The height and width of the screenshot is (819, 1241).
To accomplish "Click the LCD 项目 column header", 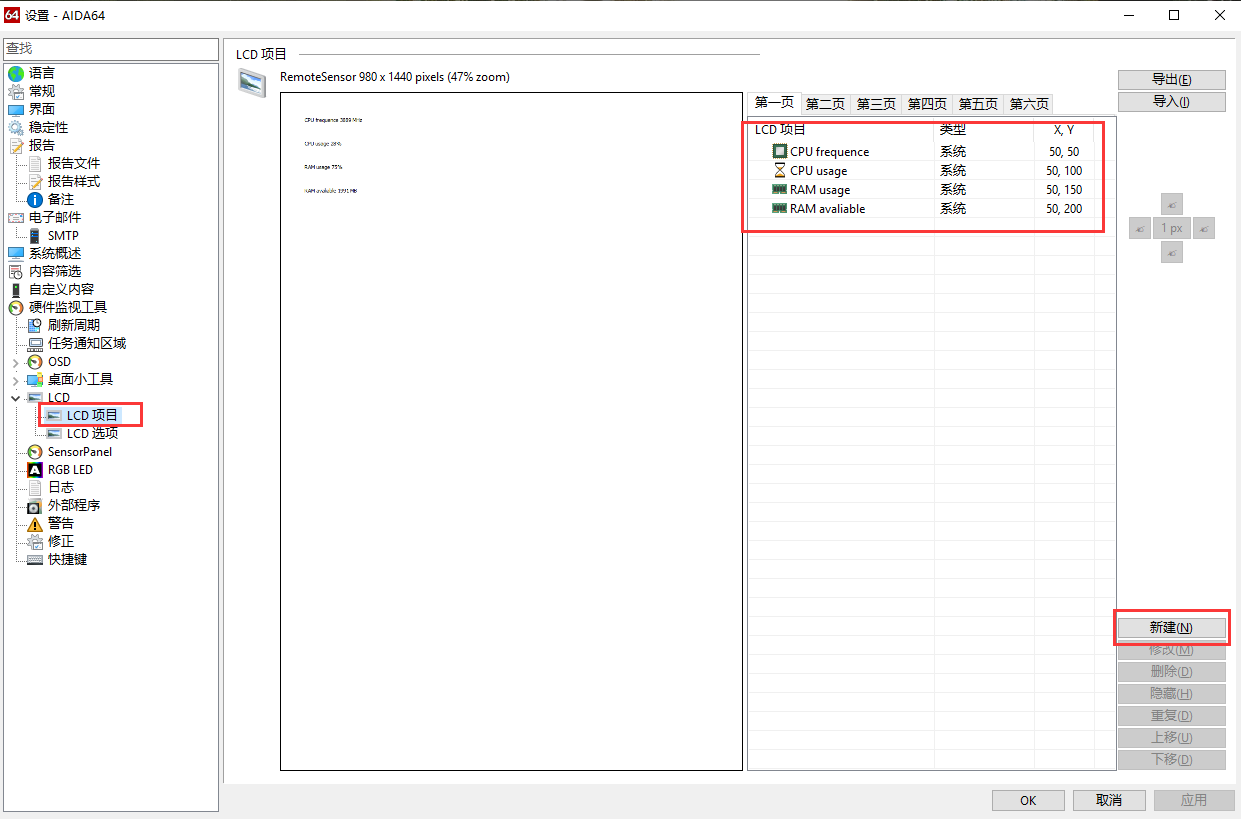I will pyautogui.click(x=841, y=130).
